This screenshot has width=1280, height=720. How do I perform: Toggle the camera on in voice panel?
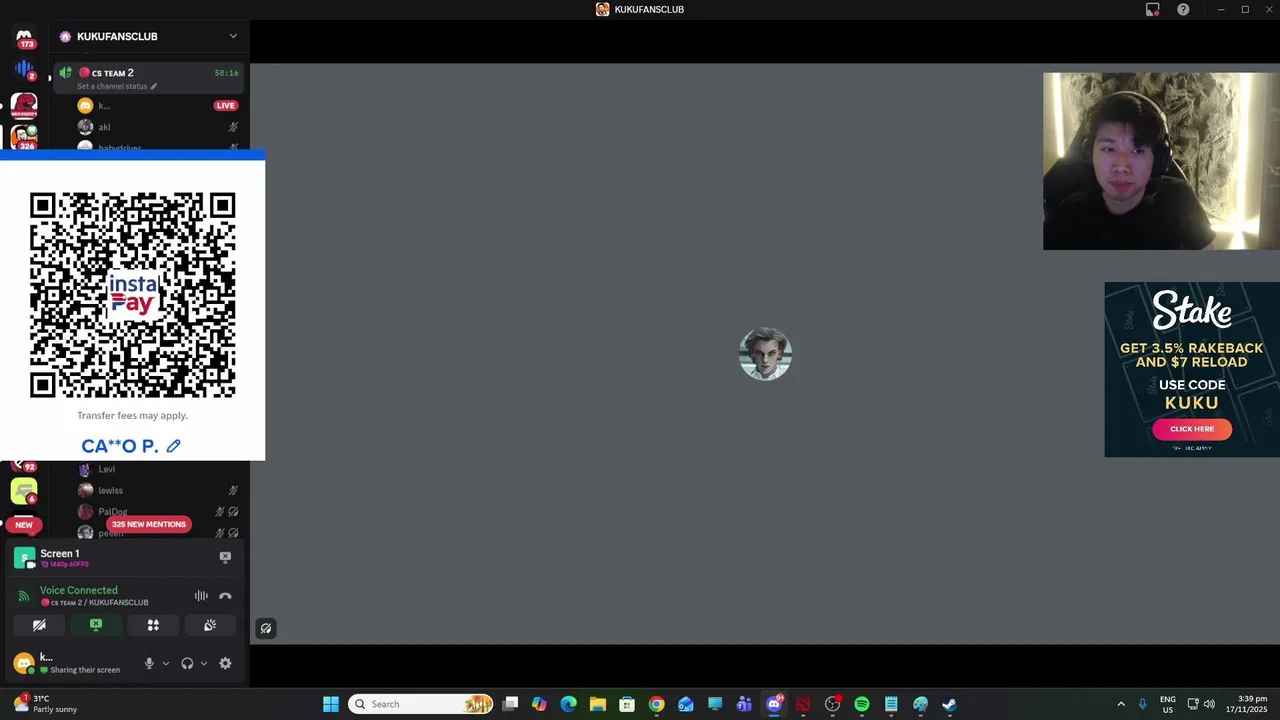point(39,625)
